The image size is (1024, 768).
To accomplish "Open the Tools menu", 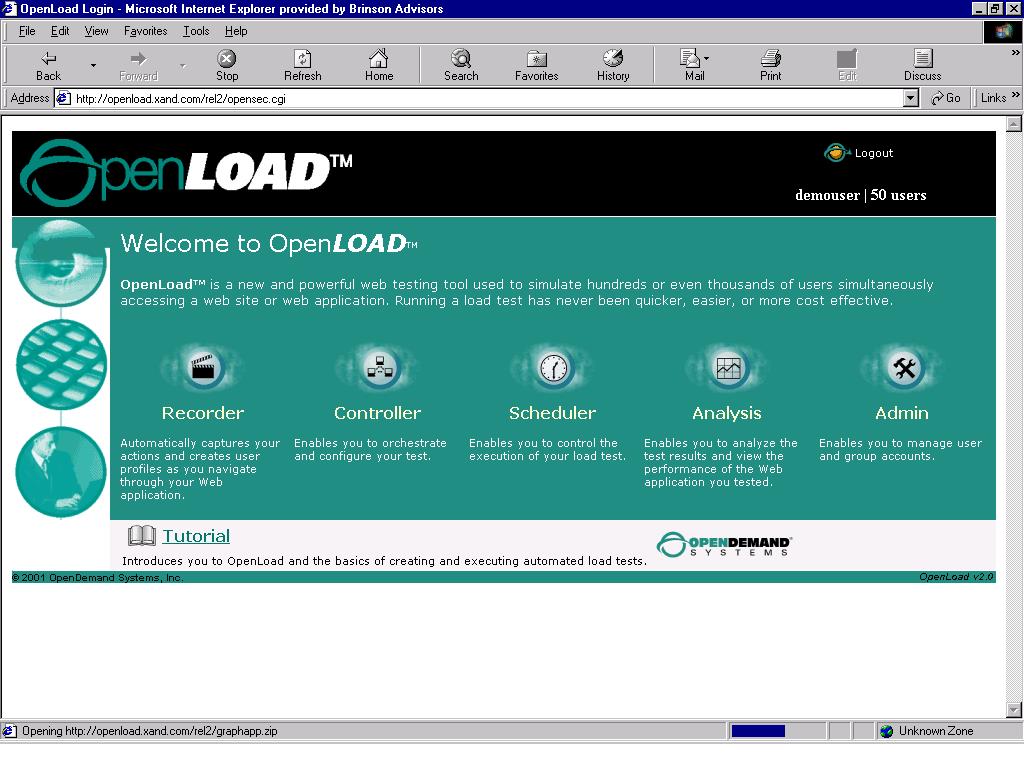I will pyautogui.click(x=196, y=31).
